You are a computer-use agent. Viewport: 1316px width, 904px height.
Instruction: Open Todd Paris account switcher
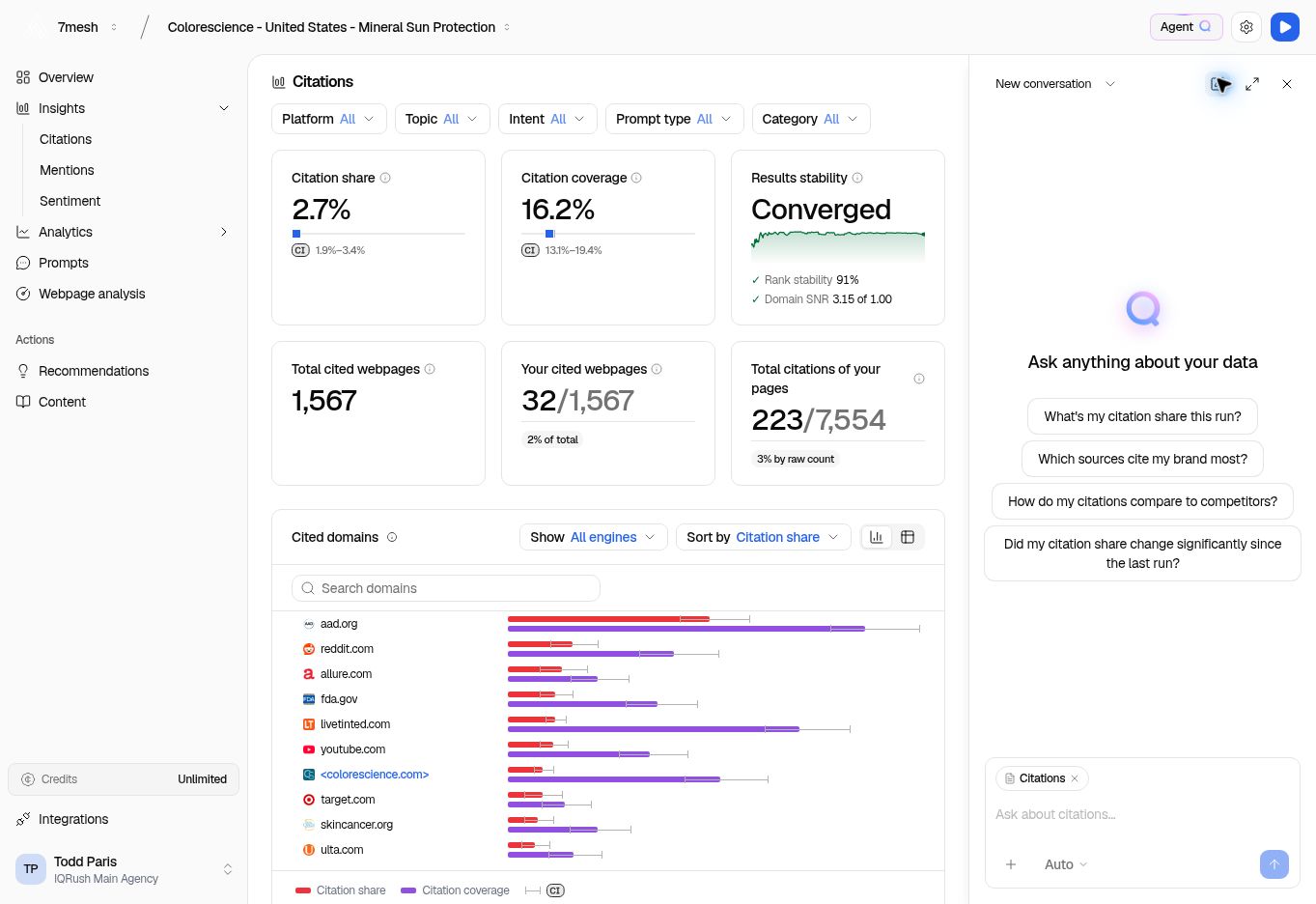coord(124,869)
